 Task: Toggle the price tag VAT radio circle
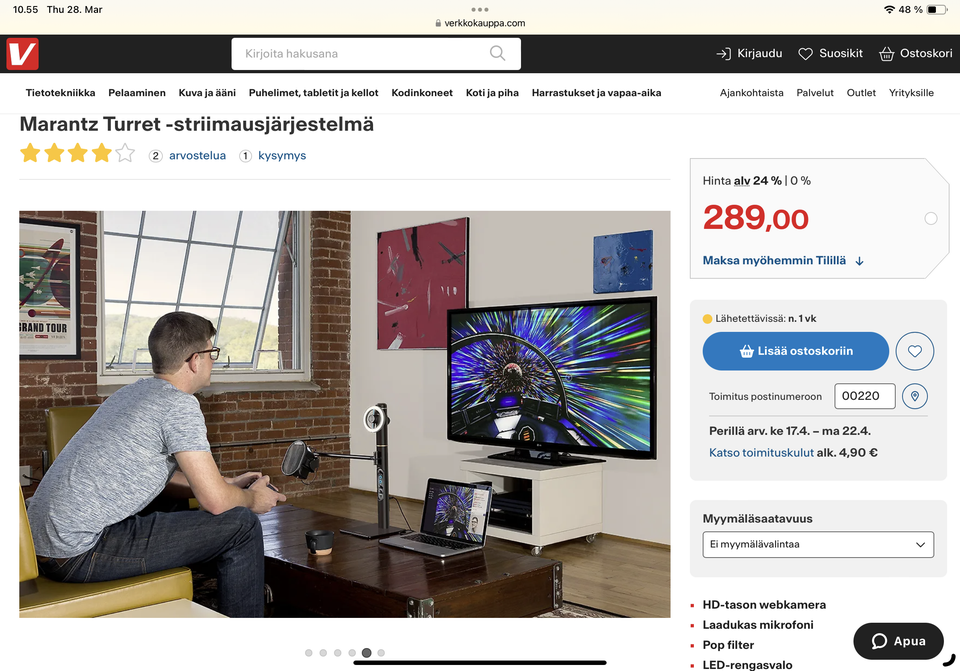click(x=931, y=219)
